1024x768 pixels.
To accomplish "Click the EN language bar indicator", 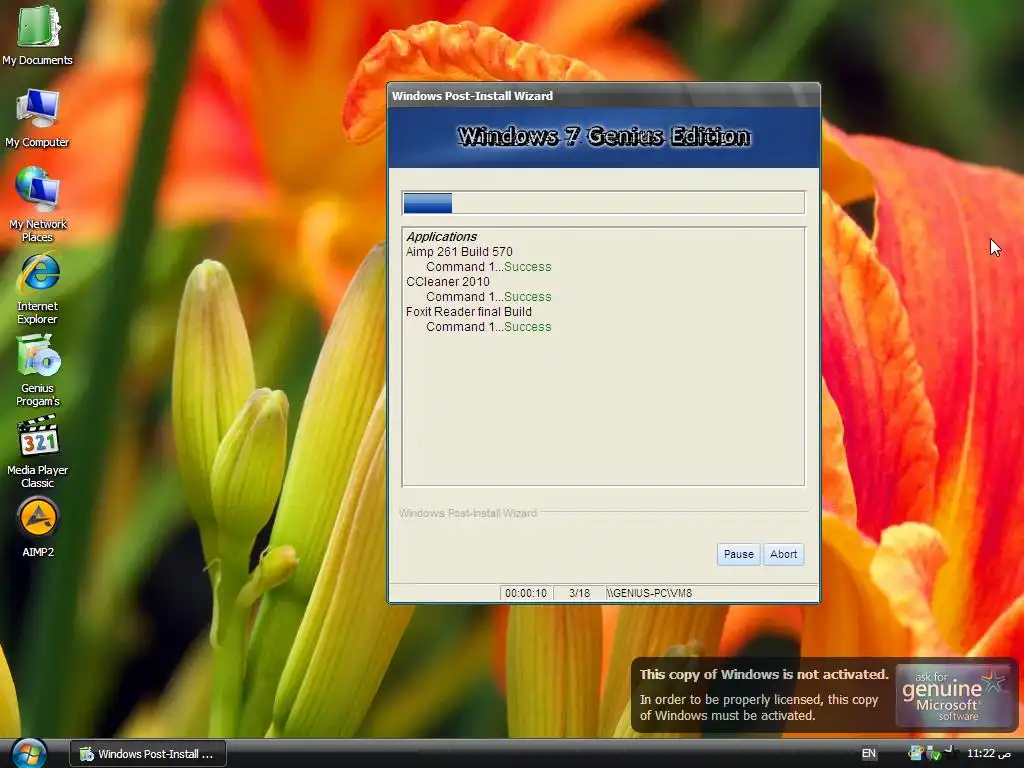I will pyautogui.click(x=869, y=754).
